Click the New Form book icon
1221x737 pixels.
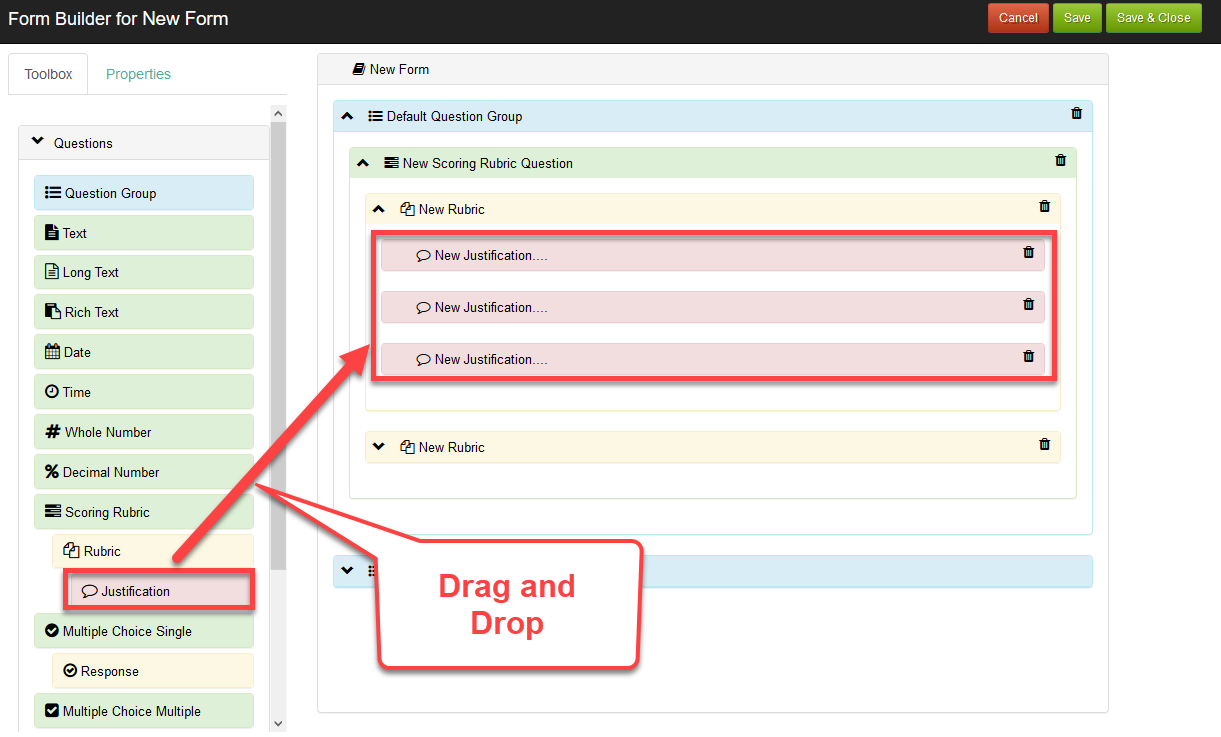(x=359, y=69)
